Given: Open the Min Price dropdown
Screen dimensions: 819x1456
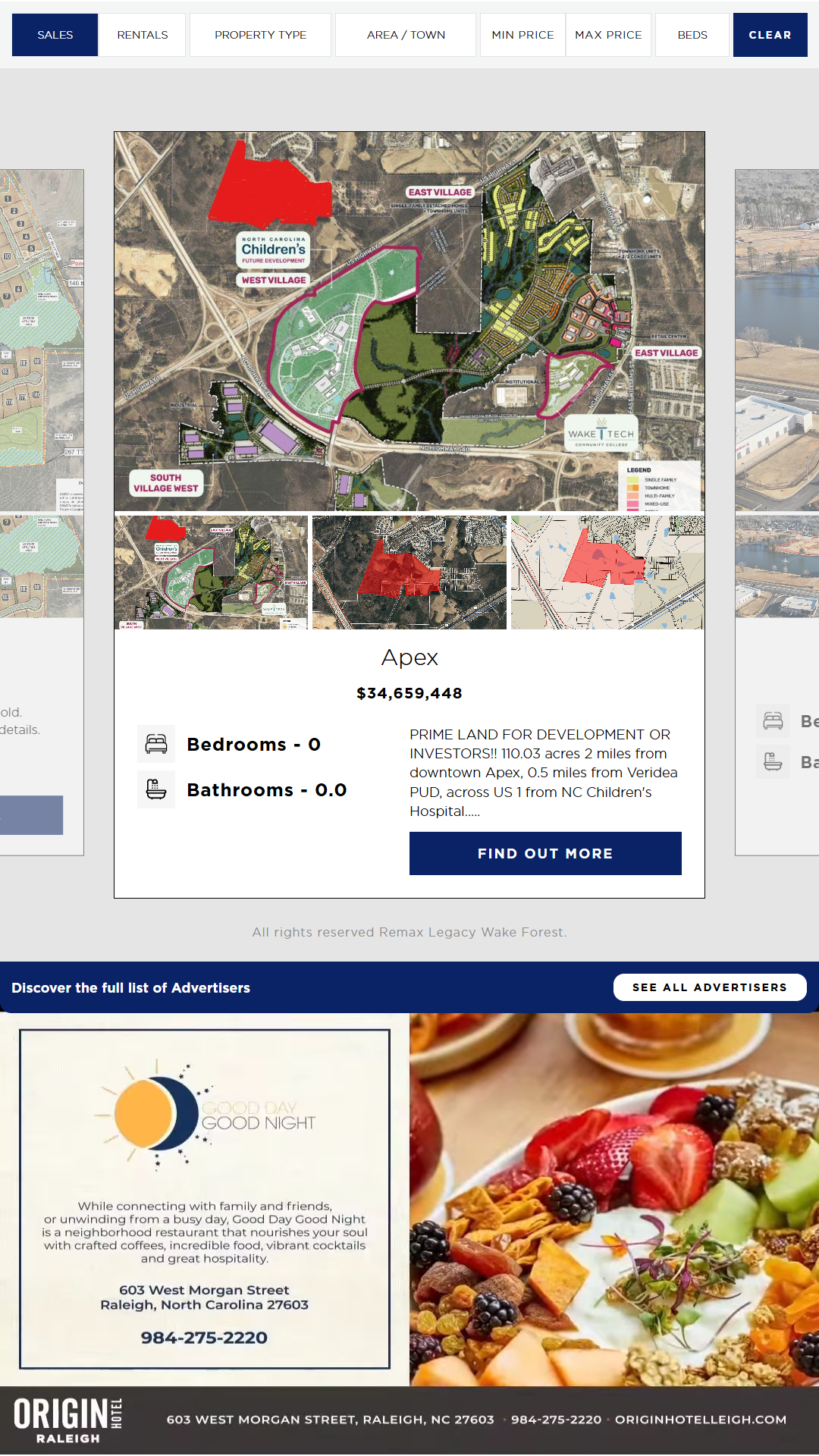Looking at the screenshot, I should coord(522,35).
